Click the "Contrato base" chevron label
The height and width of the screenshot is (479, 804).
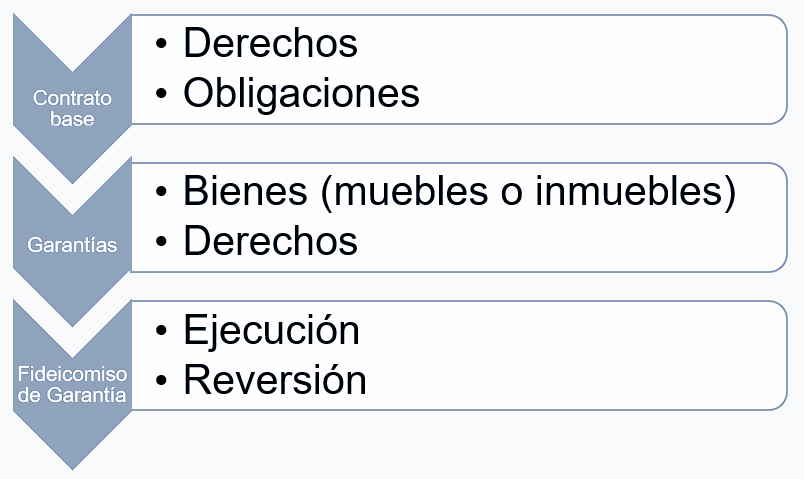pos(72,108)
